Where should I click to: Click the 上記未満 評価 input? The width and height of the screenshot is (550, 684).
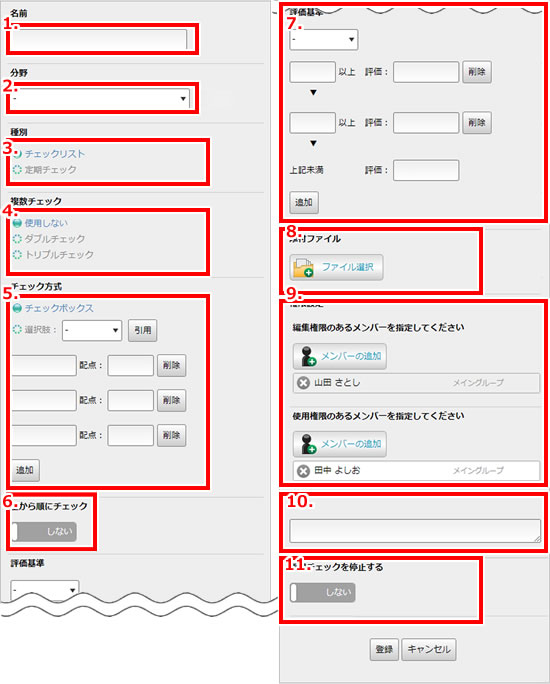click(x=426, y=170)
